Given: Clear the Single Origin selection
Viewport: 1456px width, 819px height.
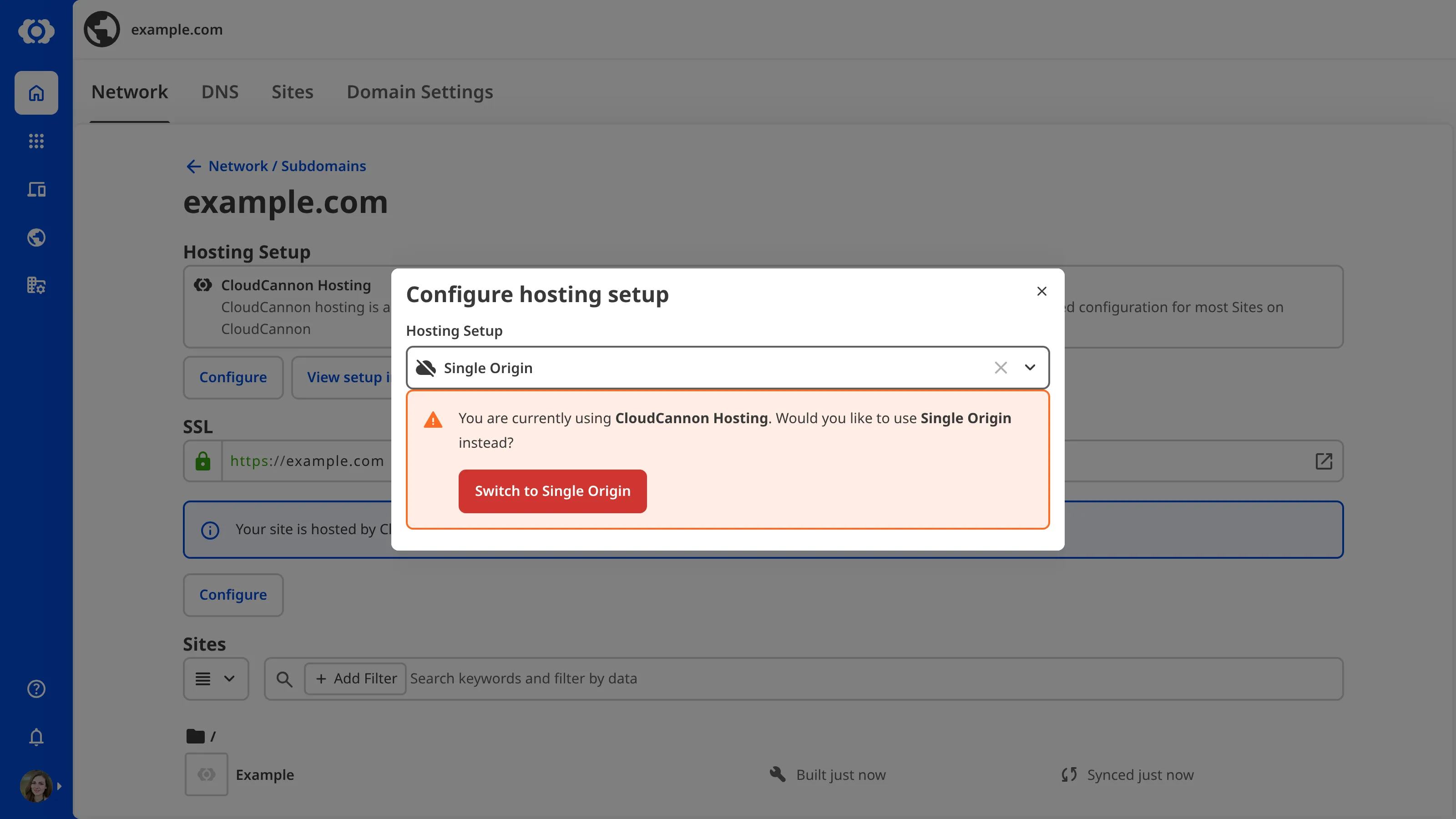Looking at the screenshot, I should 1001,368.
